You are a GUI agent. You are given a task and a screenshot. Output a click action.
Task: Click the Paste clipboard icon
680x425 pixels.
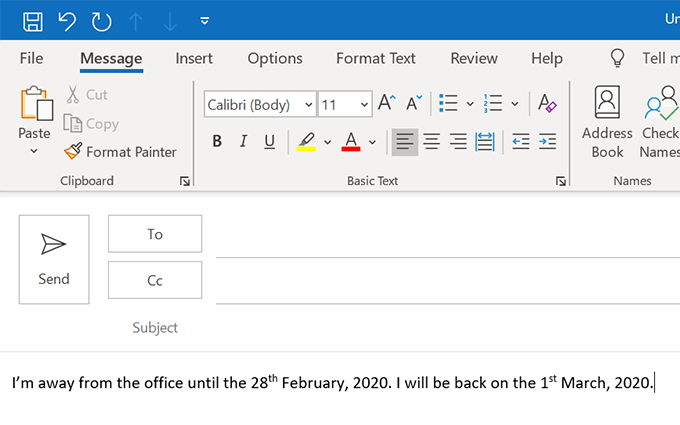[35, 106]
